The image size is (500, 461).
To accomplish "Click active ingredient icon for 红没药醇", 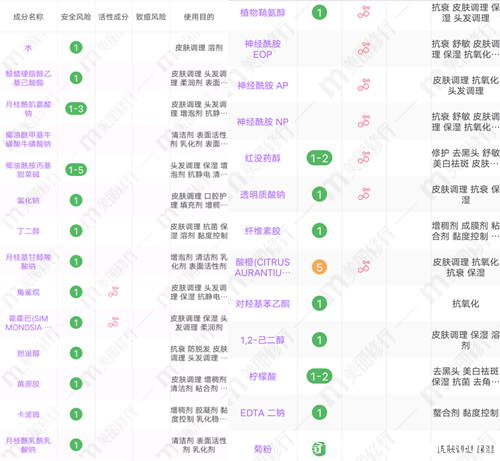I will tap(364, 158).
